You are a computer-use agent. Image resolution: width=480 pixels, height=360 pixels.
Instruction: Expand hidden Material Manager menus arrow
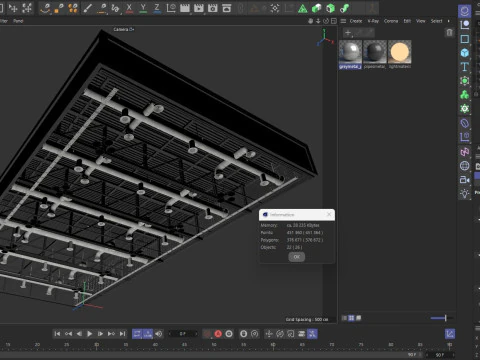449,21
